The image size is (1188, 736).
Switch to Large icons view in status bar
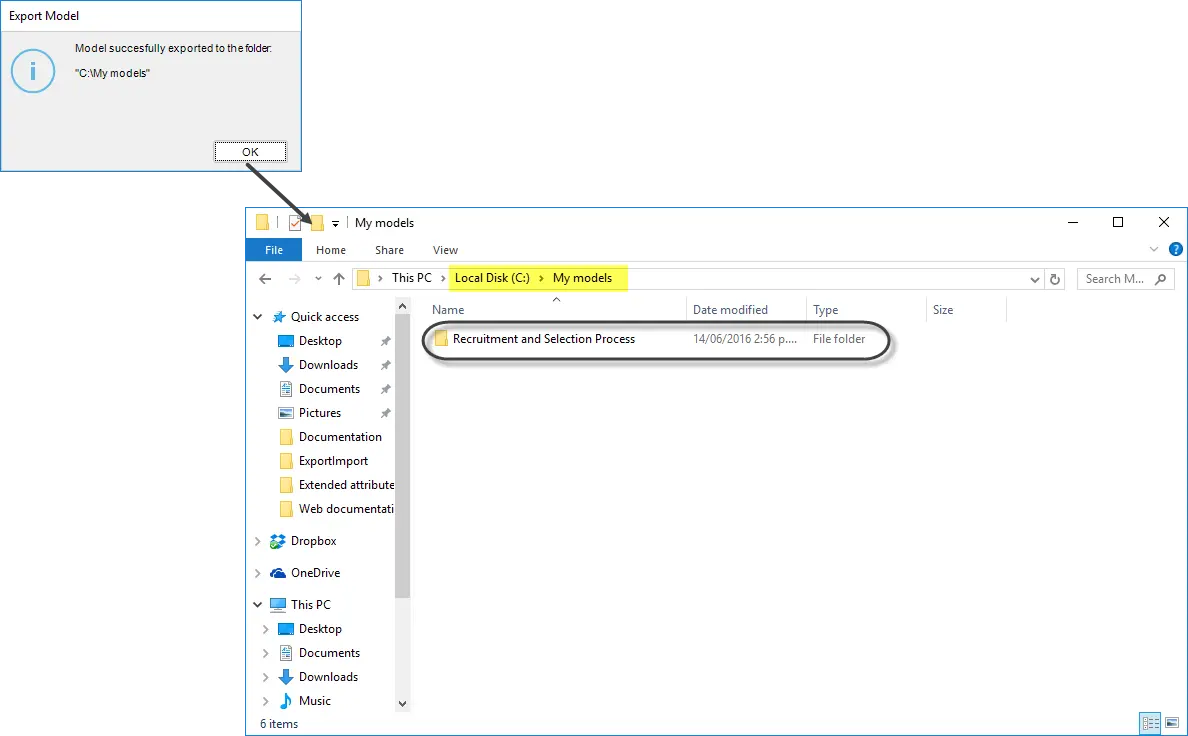click(1171, 723)
